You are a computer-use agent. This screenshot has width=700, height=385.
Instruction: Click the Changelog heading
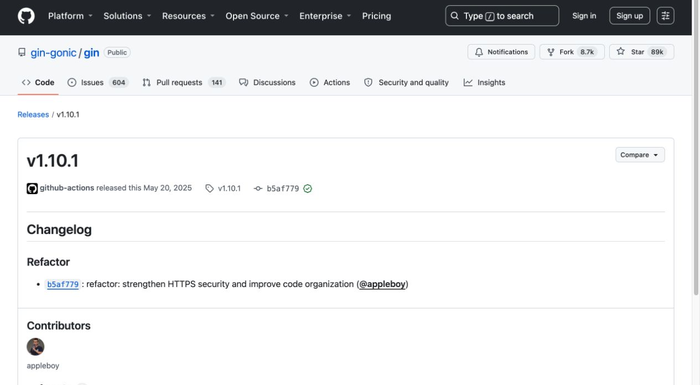point(59,230)
